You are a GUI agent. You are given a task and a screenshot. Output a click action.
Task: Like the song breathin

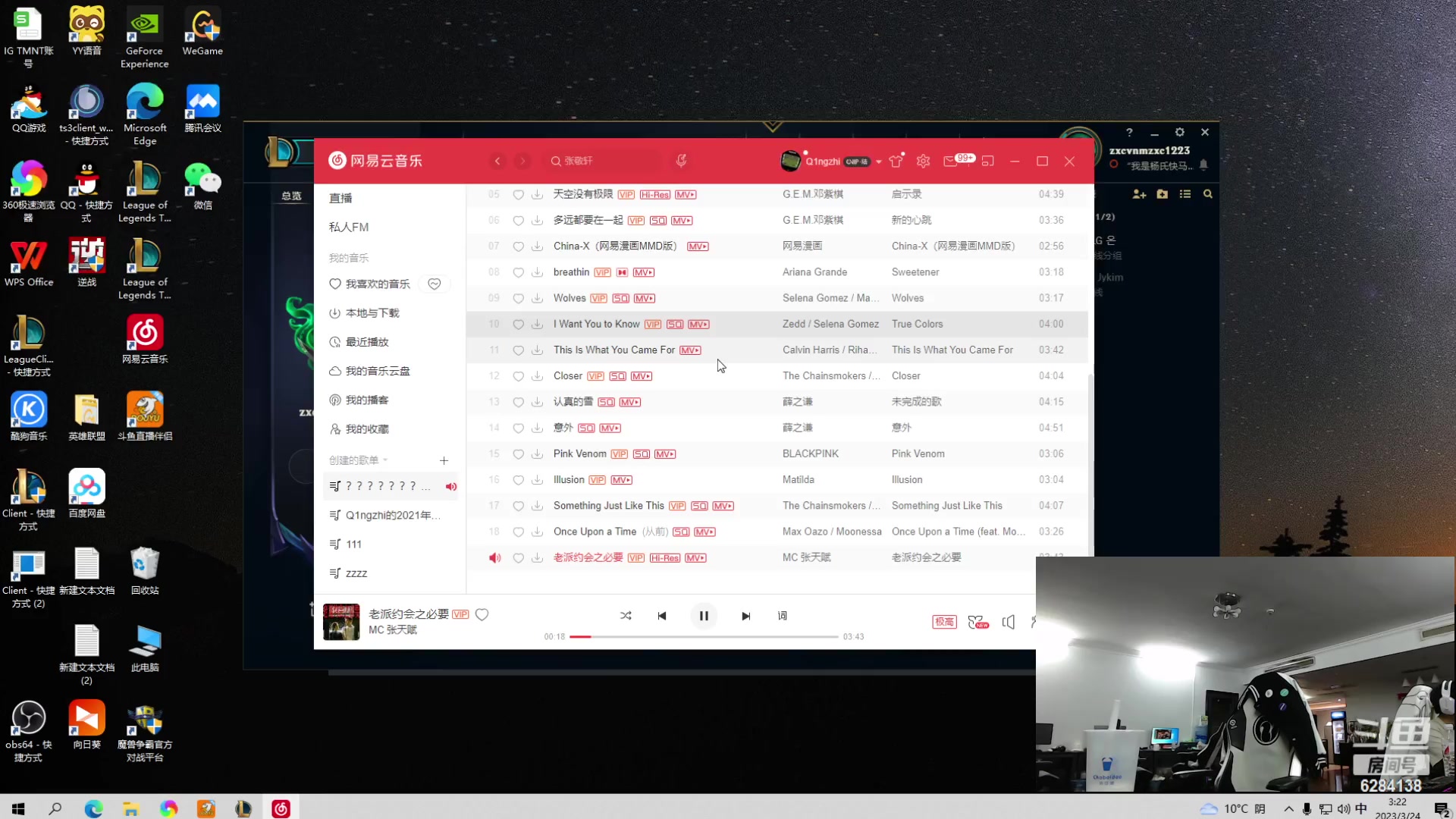519,272
